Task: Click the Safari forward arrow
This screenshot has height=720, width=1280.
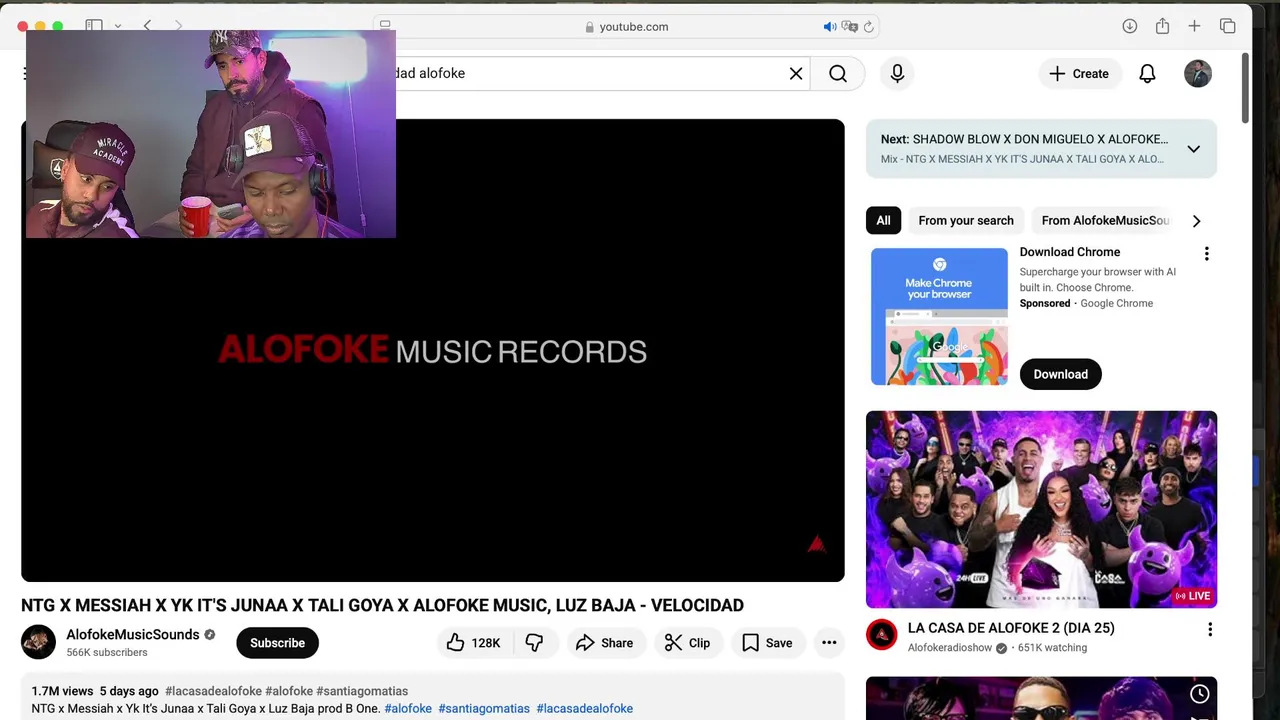Action: pos(178,26)
